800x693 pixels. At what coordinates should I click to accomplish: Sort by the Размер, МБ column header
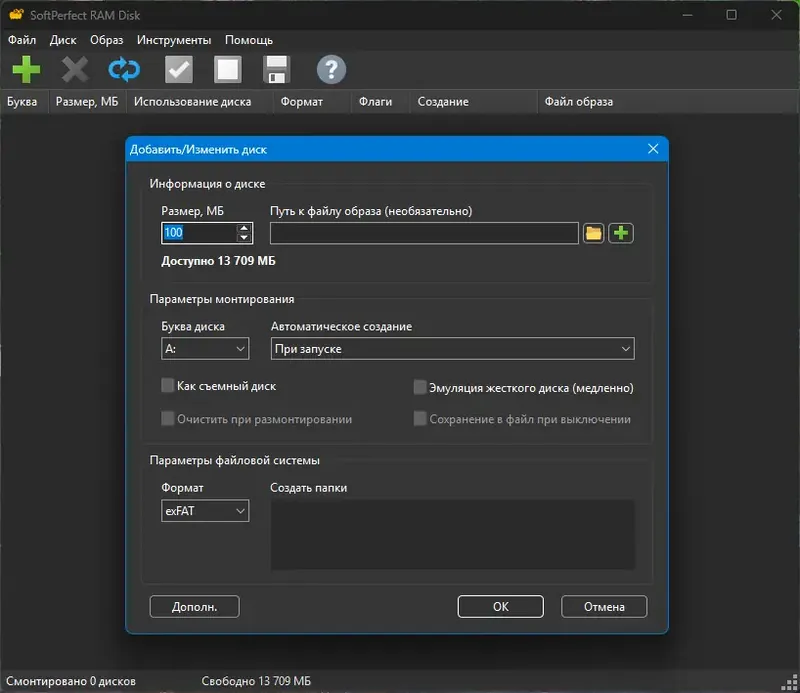(87, 102)
